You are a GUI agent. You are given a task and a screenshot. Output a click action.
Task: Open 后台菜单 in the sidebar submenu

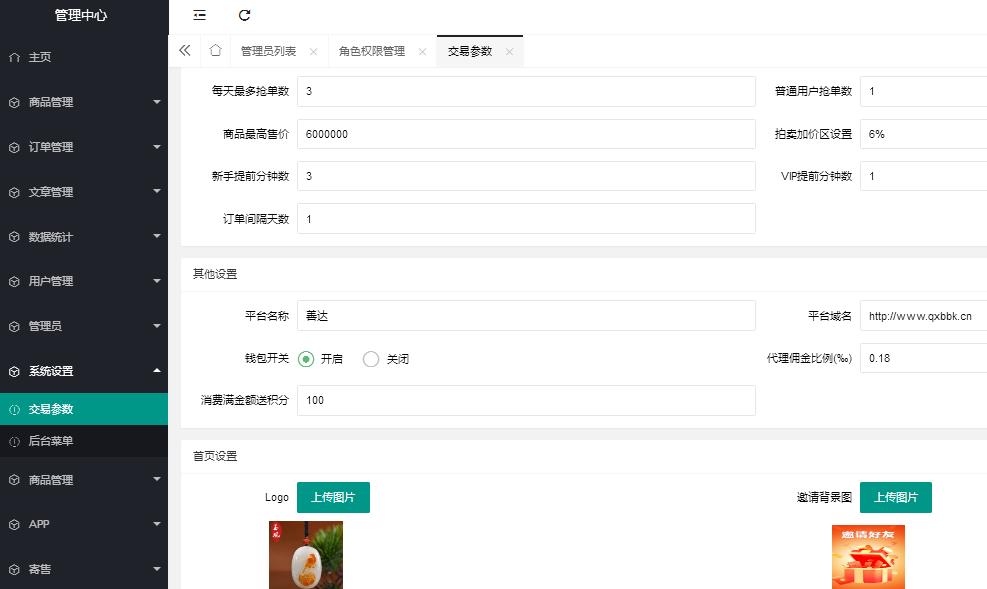pos(51,441)
